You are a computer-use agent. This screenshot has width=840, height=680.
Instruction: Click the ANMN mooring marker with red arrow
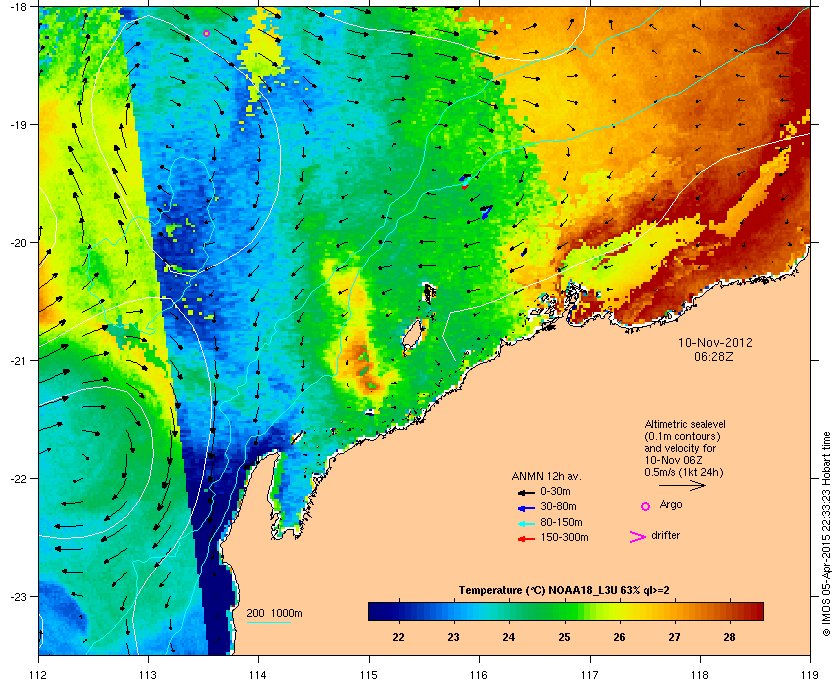(x=465, y=181)
